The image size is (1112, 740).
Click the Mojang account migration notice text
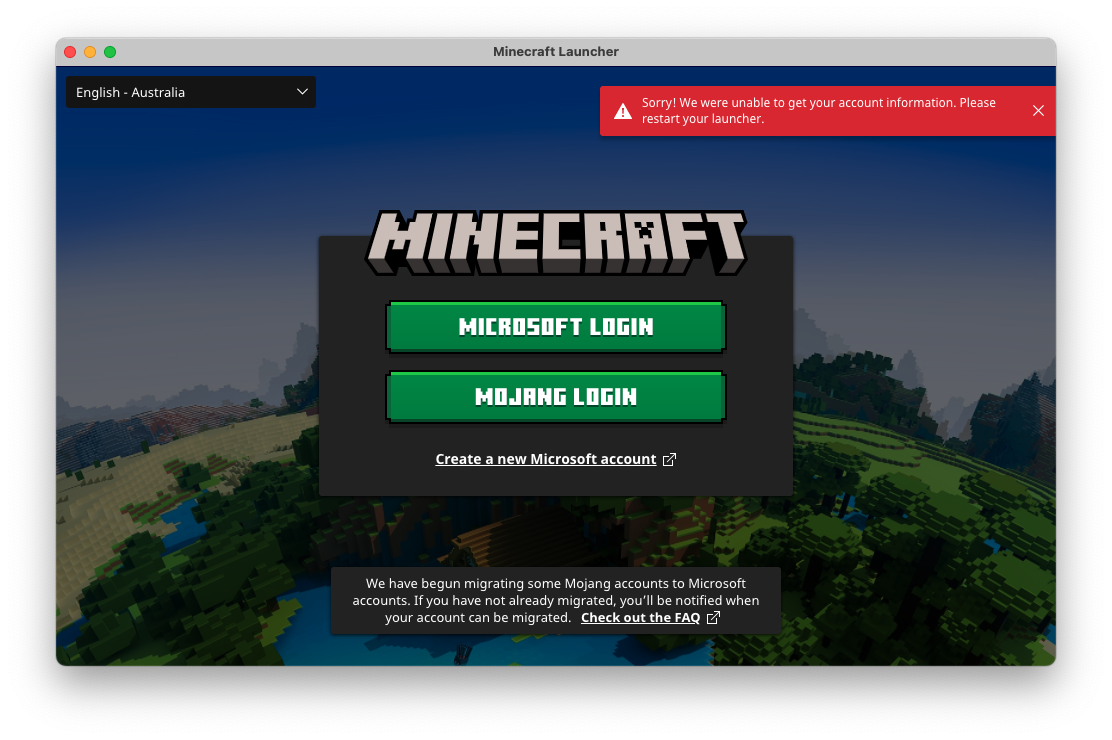pos(555,600)
